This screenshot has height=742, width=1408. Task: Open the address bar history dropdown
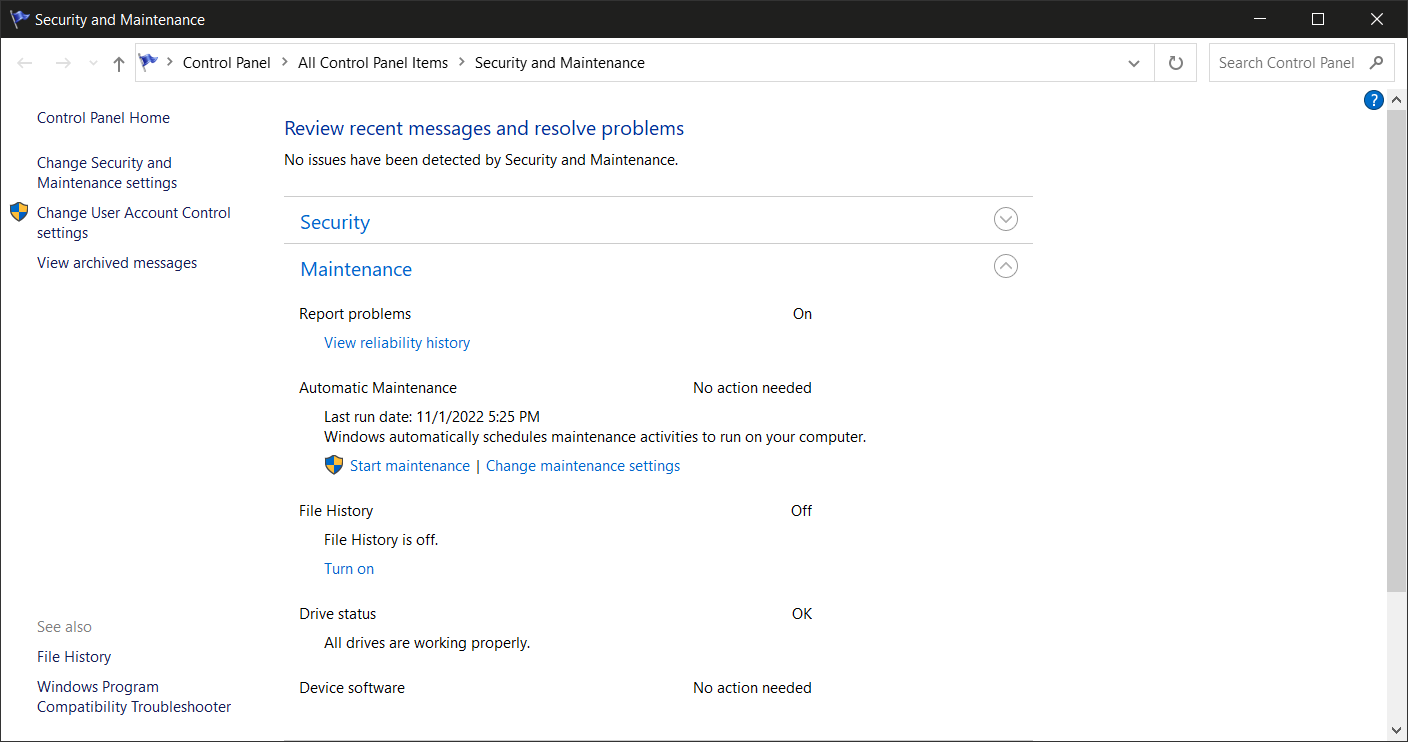[x=1134, y=63]
